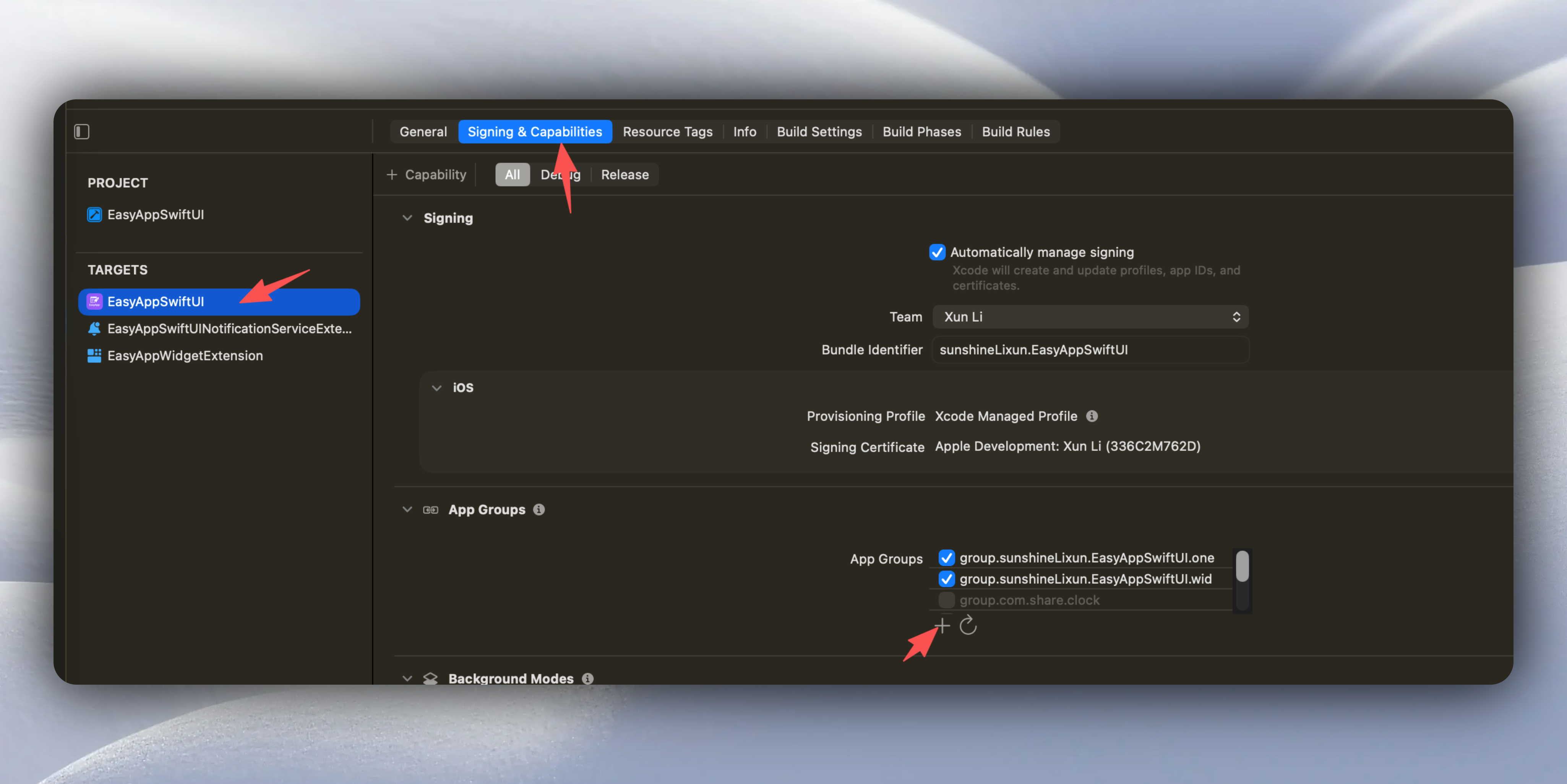This screenshot has width=1567, height=784.
Task: Disable Automatically manage signing
Action: [938, 252]
